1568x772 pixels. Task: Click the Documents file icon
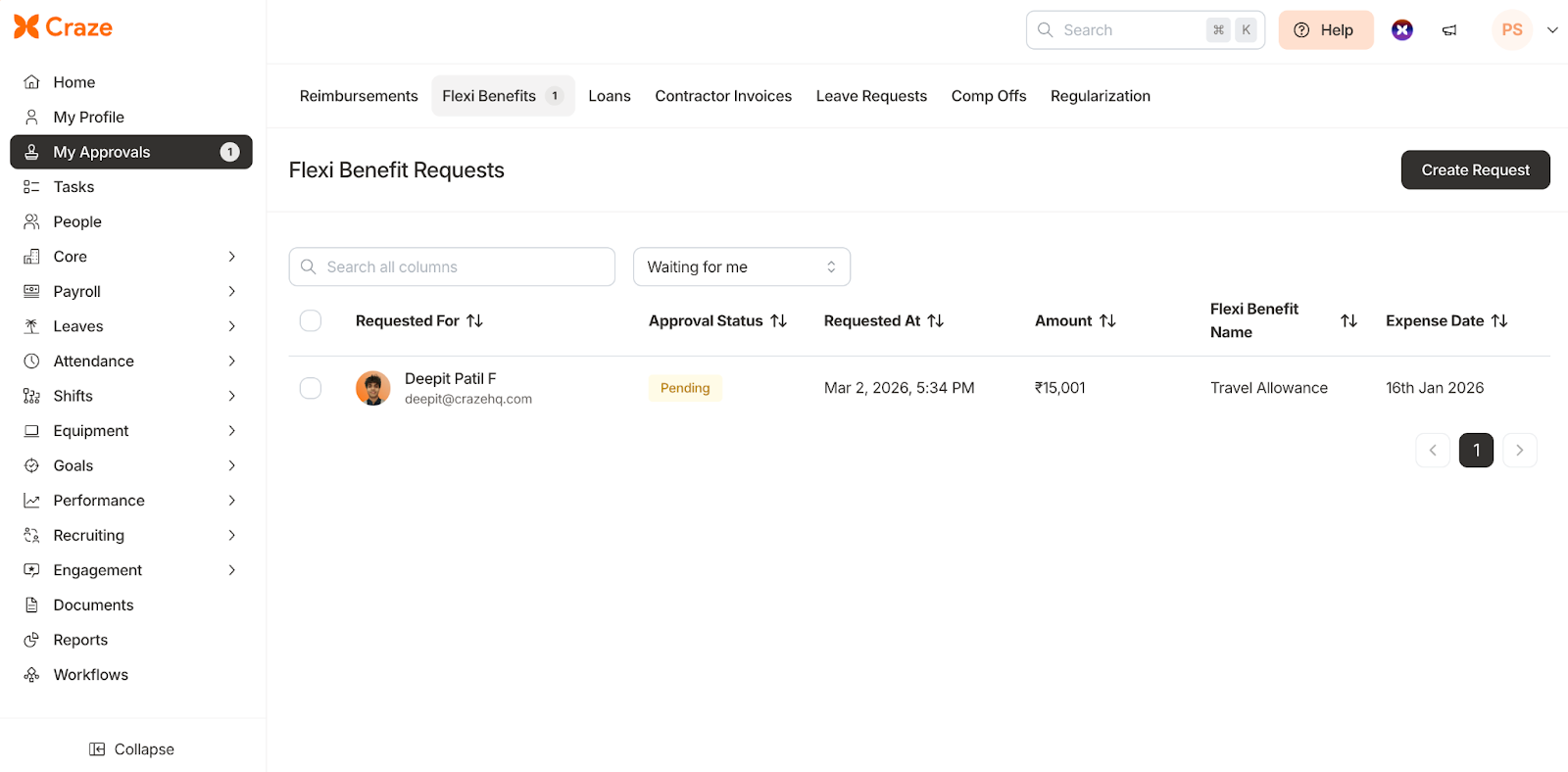tap(31, 605)
